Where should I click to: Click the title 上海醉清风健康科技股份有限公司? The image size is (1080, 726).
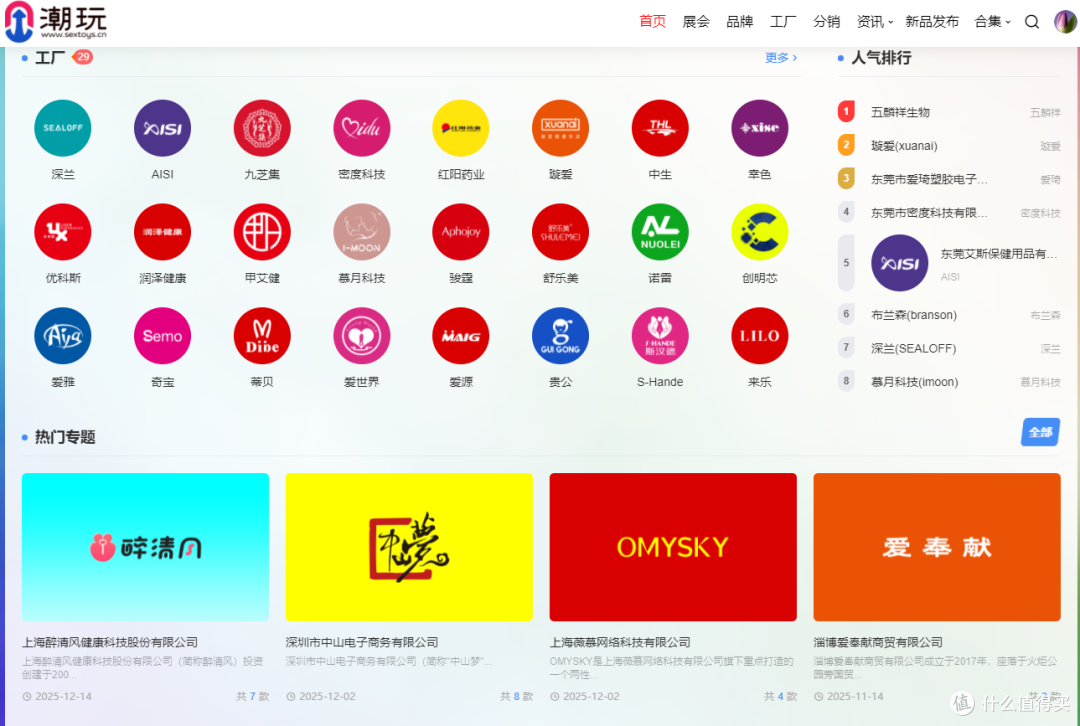[110, 642]
